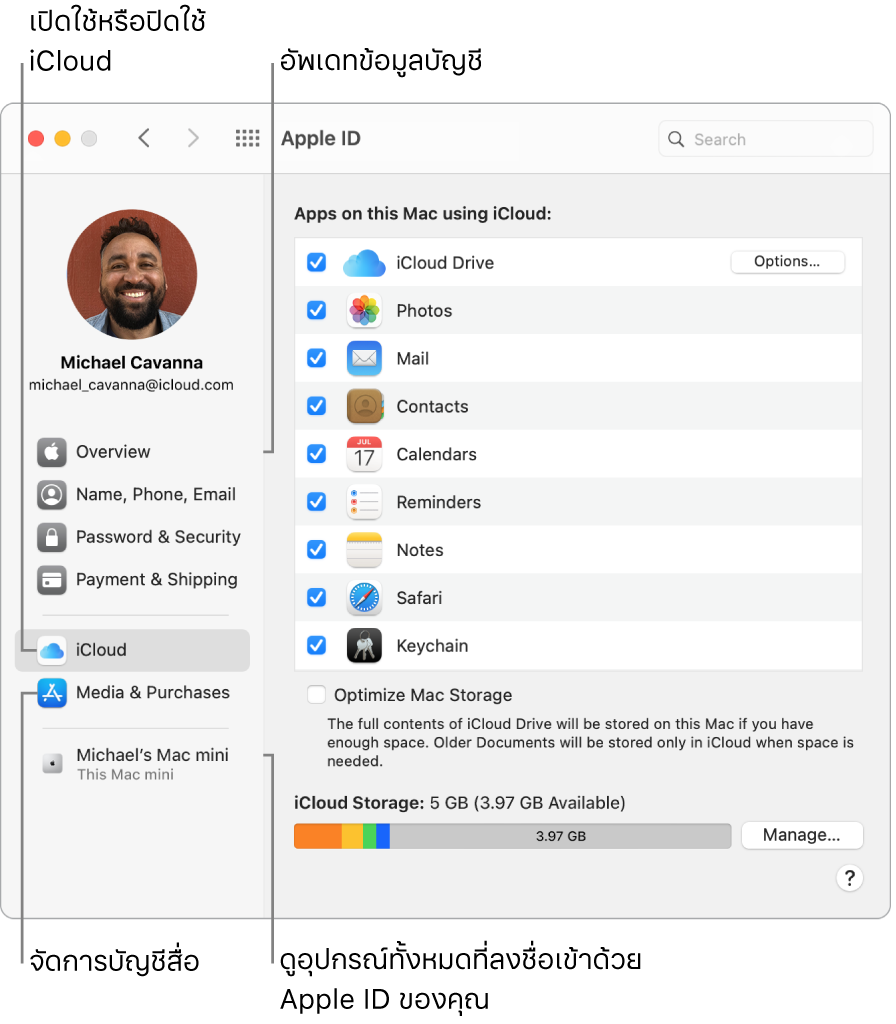This screenshot has width=896, height=1024.
Task: Click the Mac mini device icon
Action: (x=52, y=763)
